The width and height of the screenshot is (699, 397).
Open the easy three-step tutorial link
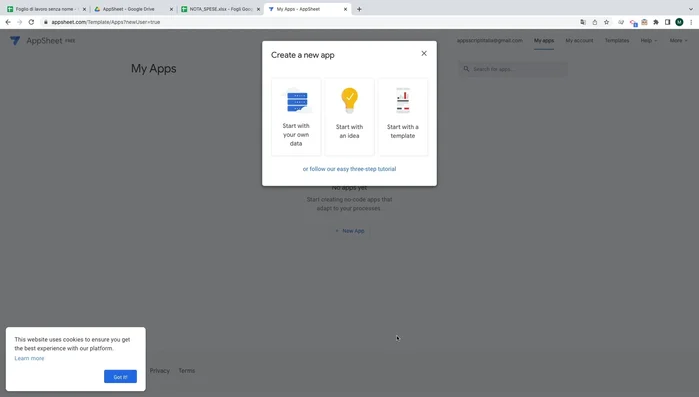pos(350,169)
